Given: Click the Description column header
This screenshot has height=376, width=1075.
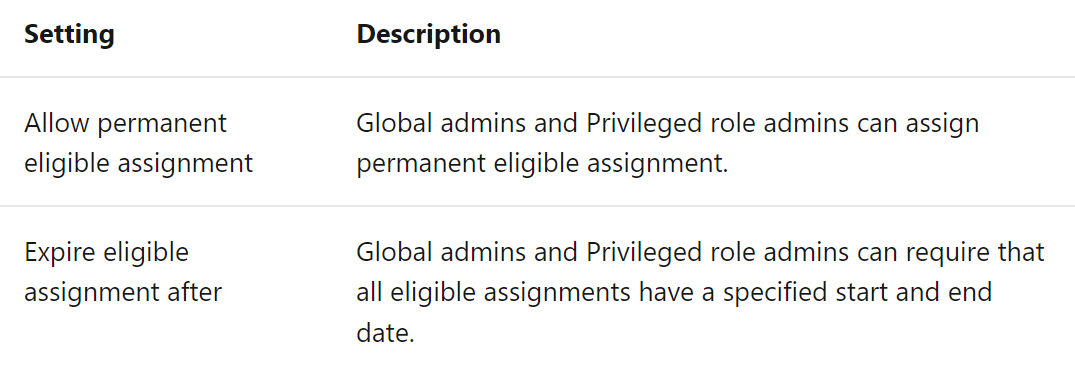Looking at the screenshot, I should click(428, 35).
